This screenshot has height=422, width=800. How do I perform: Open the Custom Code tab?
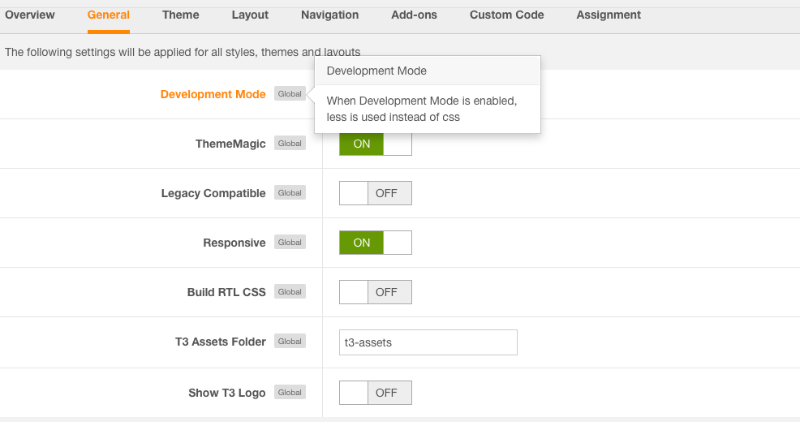507,15
